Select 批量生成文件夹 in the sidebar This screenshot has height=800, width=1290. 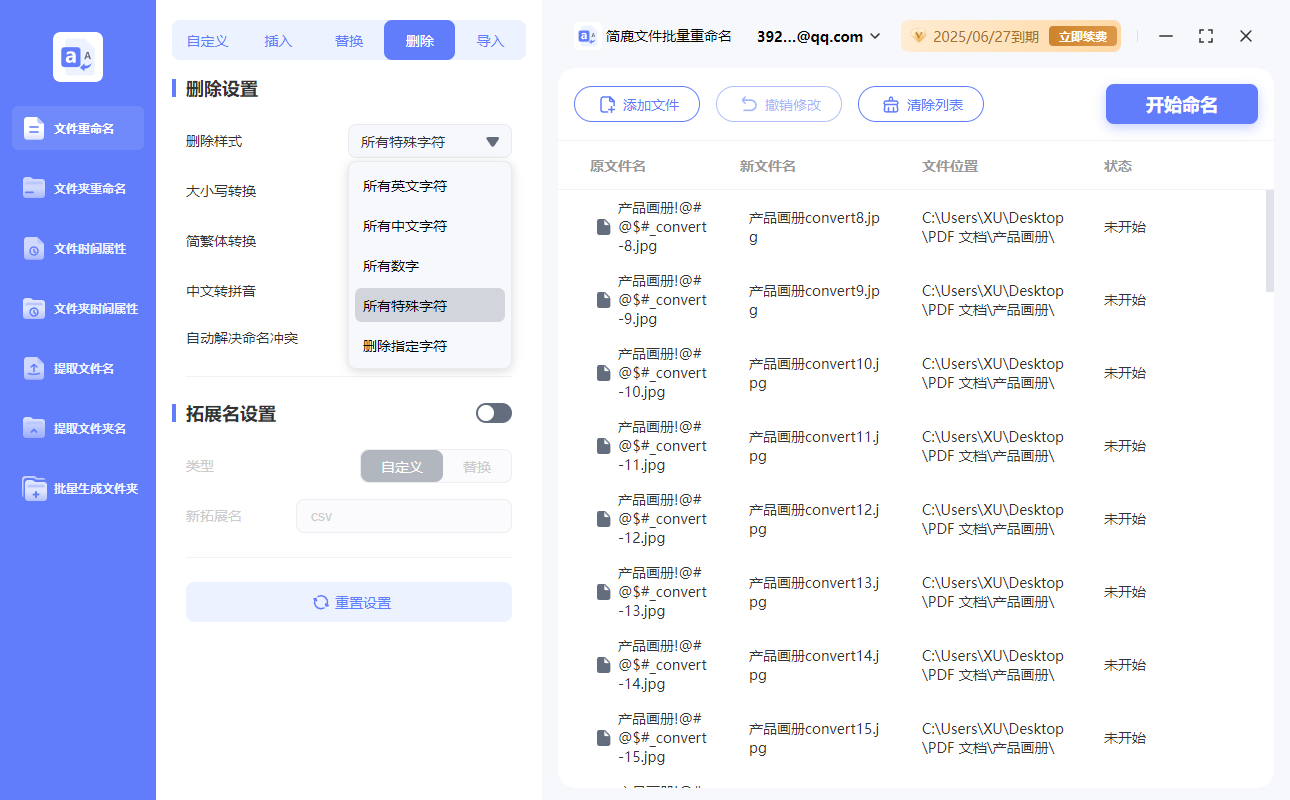click(77, 488)
